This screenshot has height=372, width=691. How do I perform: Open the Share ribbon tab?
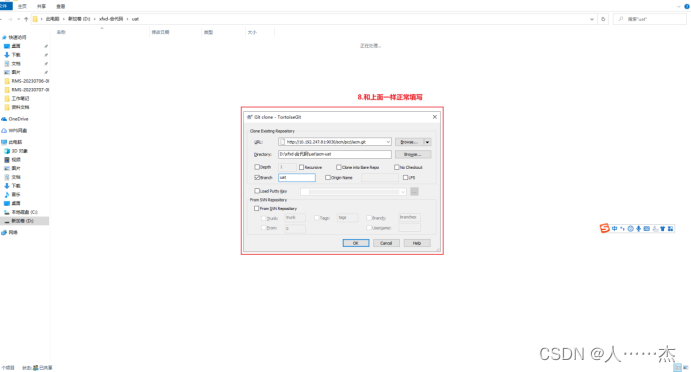[41, 6]
